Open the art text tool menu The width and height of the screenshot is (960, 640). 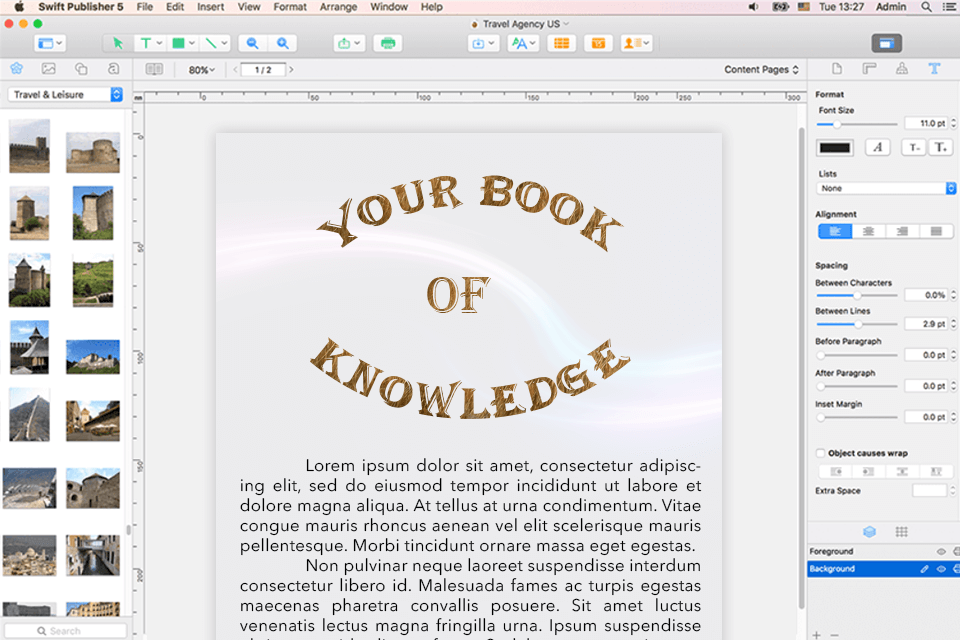[x=523, y=43]
